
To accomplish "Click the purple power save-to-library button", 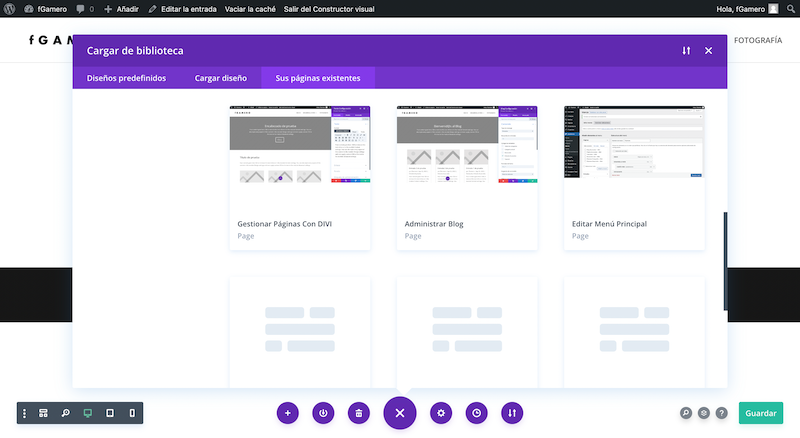I will [323, 413].
